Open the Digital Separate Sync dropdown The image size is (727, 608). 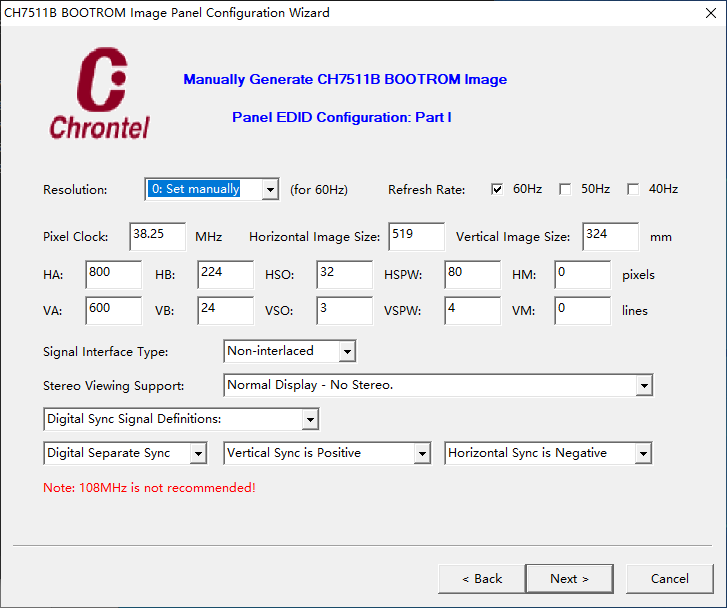coord(125,453)
